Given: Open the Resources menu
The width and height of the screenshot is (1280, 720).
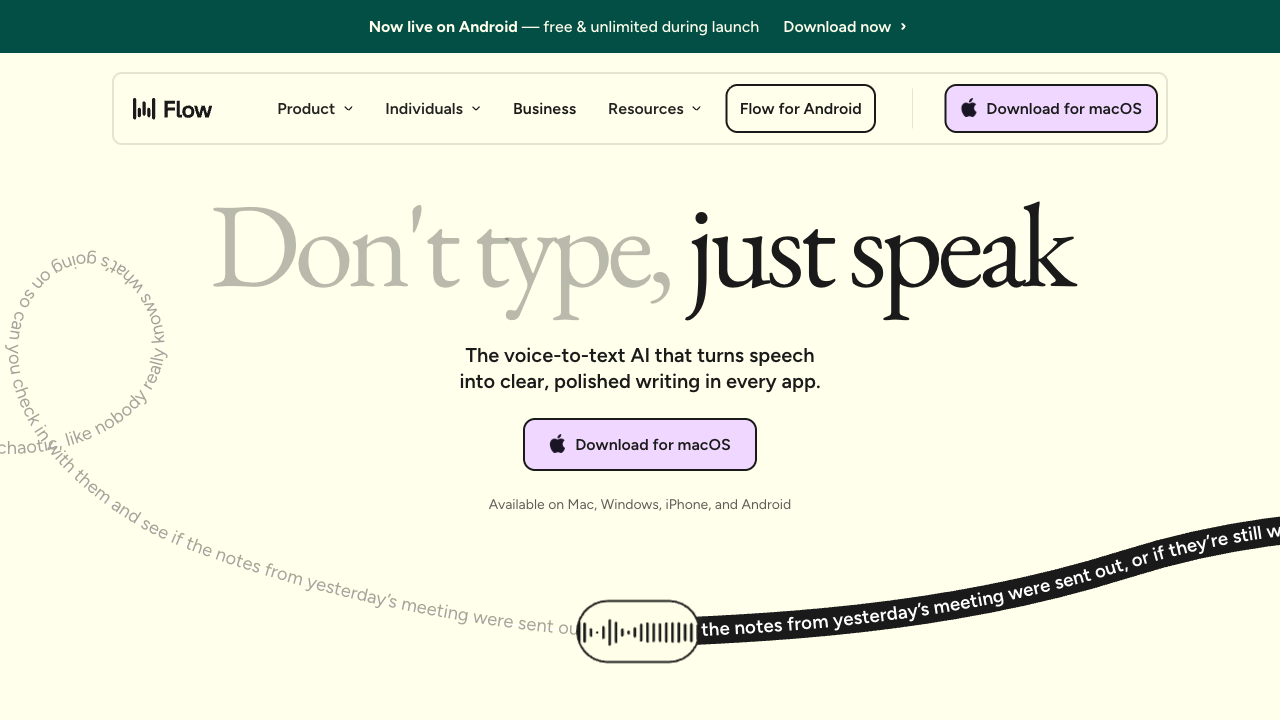Looking at the screenshot, I should click(x=646, y=109).
